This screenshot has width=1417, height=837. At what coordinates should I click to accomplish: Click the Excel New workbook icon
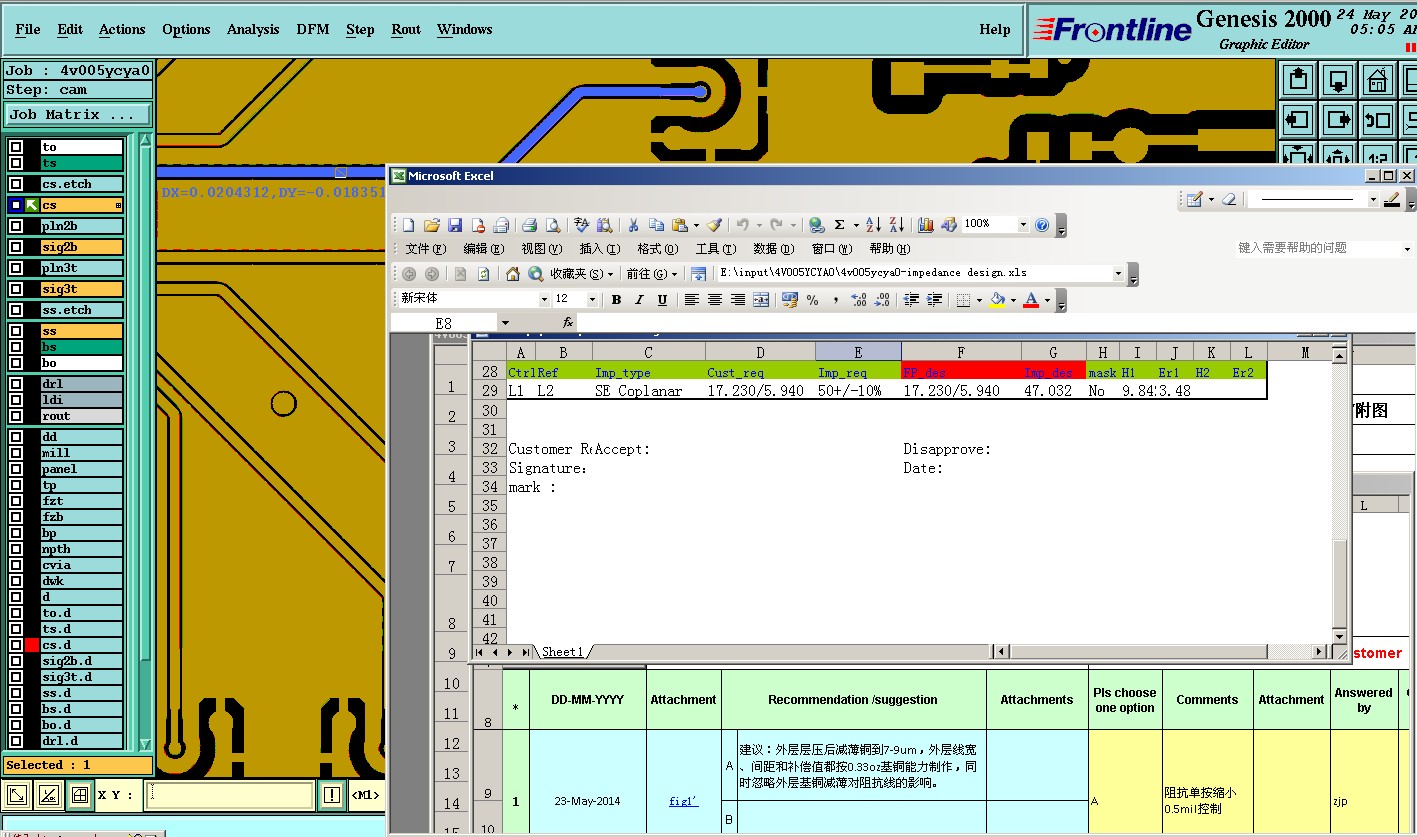pos(408,225)
